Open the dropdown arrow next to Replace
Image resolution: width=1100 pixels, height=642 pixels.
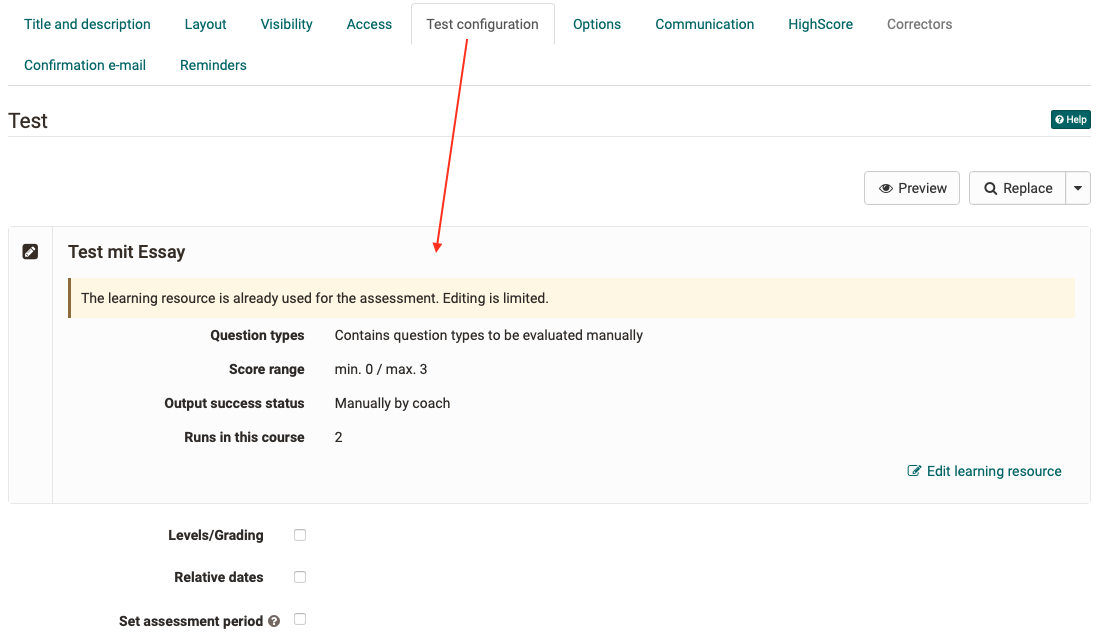point(1078,188)
